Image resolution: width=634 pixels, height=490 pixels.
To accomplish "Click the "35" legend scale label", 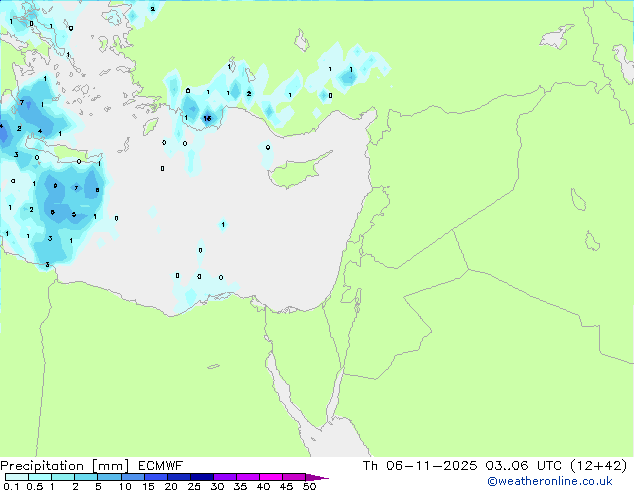I will pos(240,486).
